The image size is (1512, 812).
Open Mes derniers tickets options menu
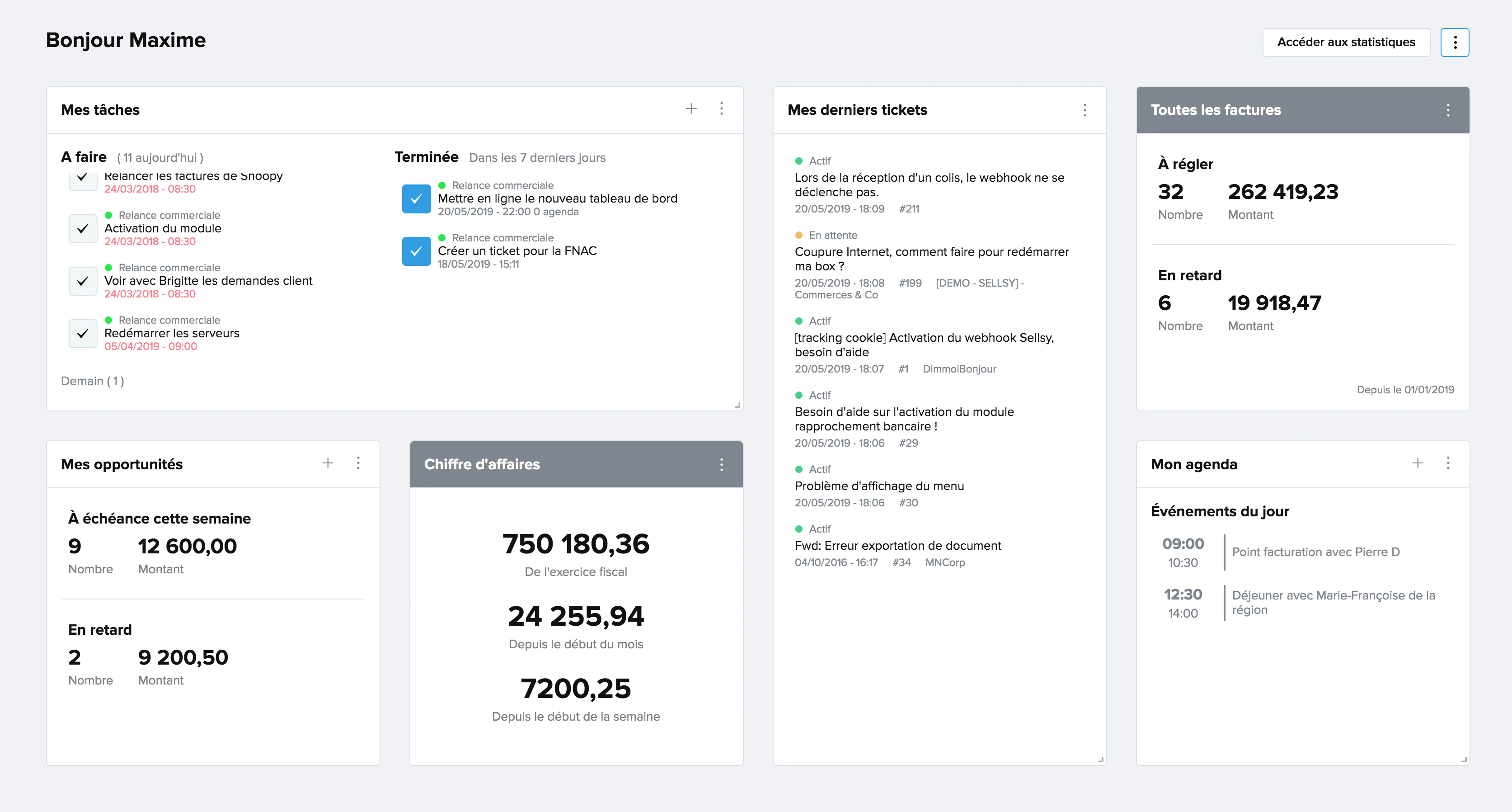tap(1085, 110)
